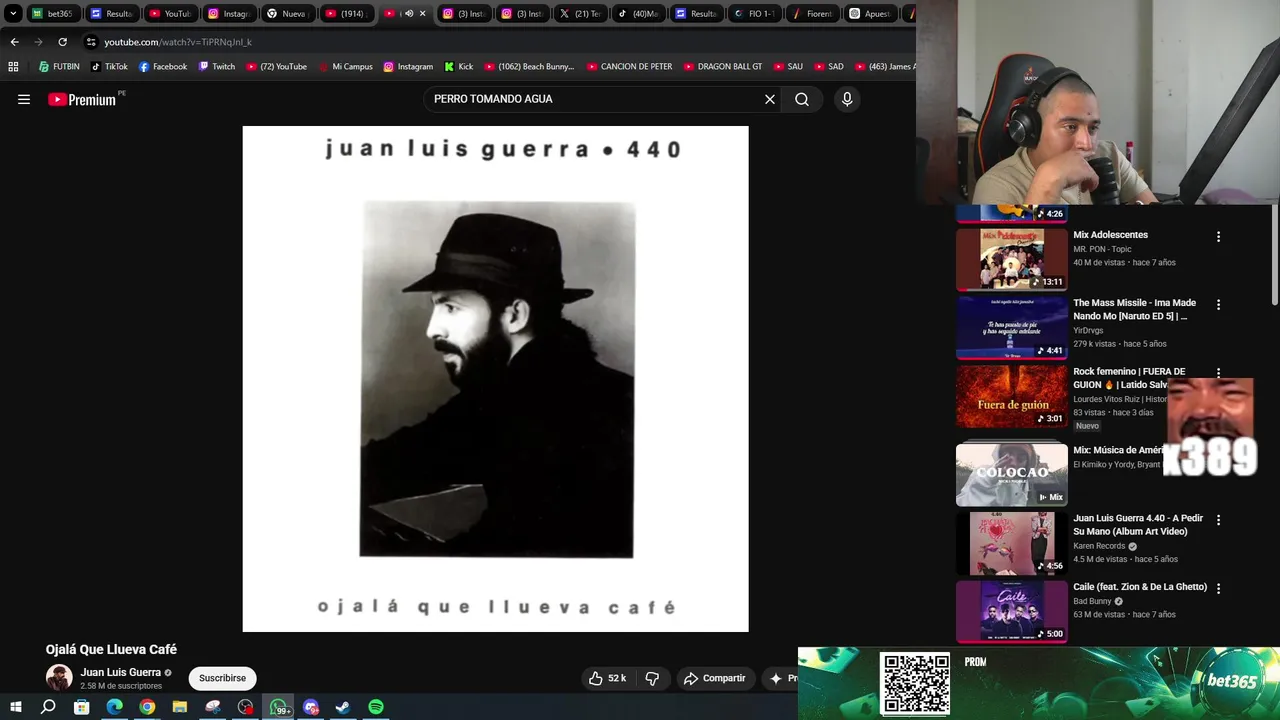
Task: Click the Juan Luis Guerra channel avatar
Action: point(59,678)
